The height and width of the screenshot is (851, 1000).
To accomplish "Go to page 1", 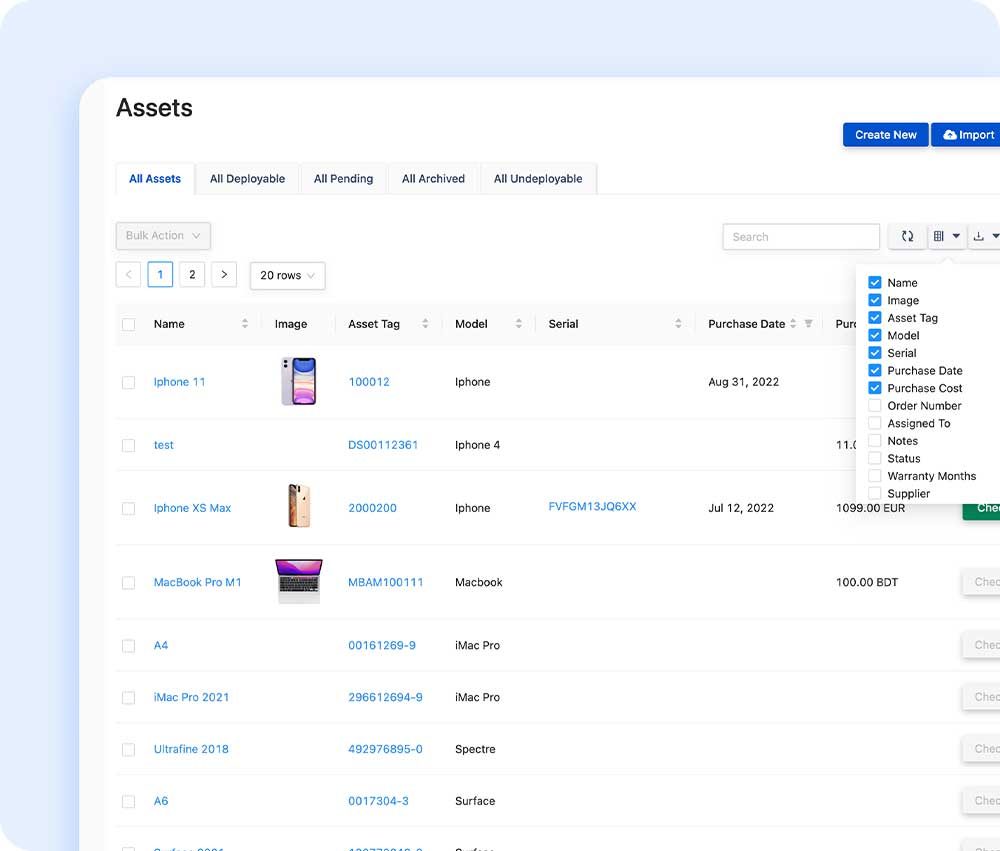I will point(160,275).
